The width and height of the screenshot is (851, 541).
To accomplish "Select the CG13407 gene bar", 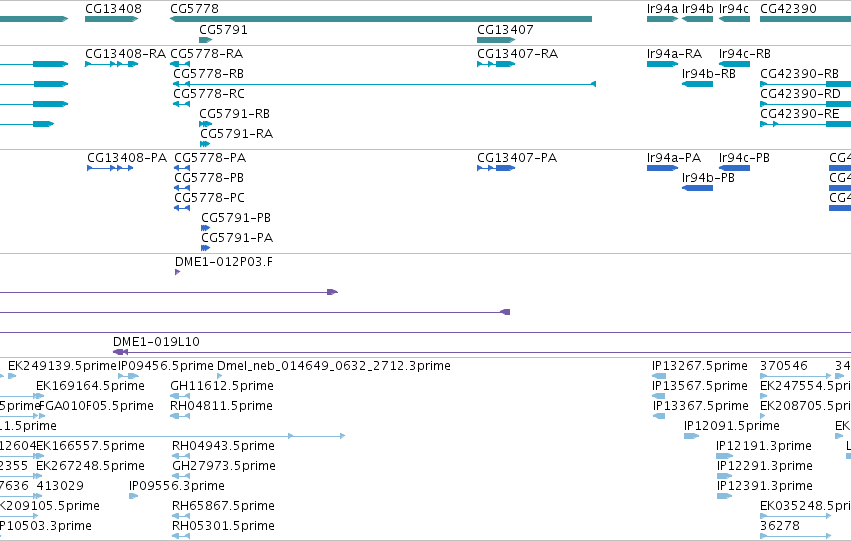I will click(x=496, y=40).
